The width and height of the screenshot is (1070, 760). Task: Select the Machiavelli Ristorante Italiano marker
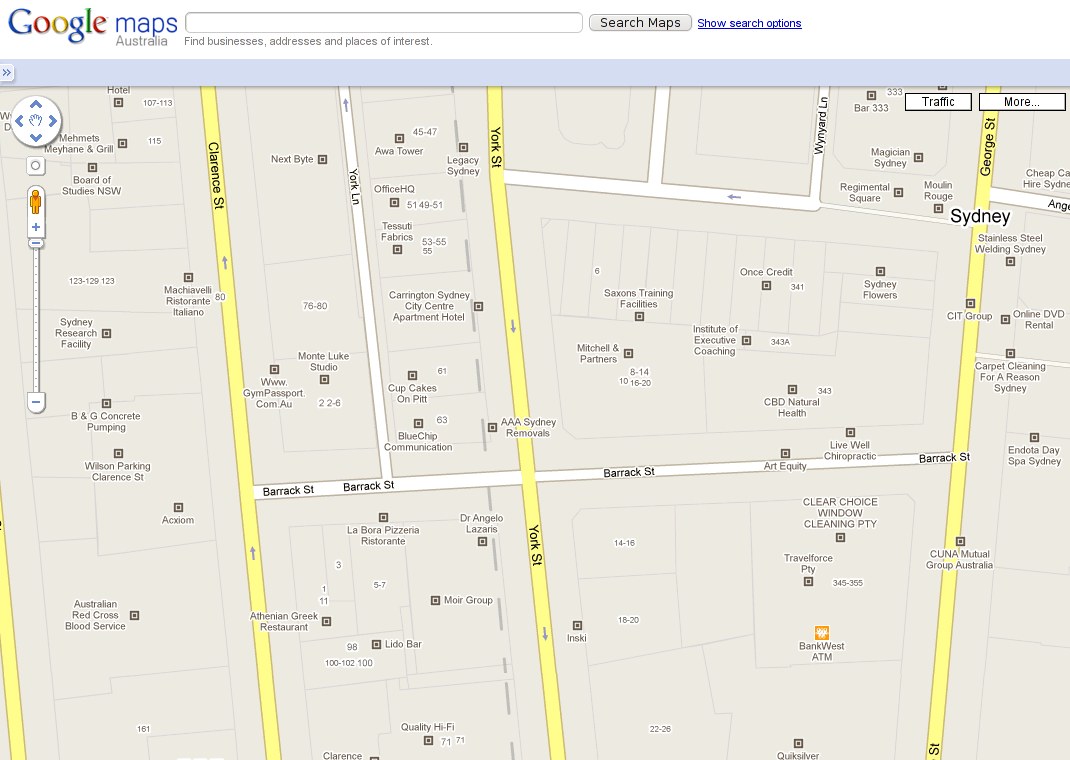click(188, 278)
